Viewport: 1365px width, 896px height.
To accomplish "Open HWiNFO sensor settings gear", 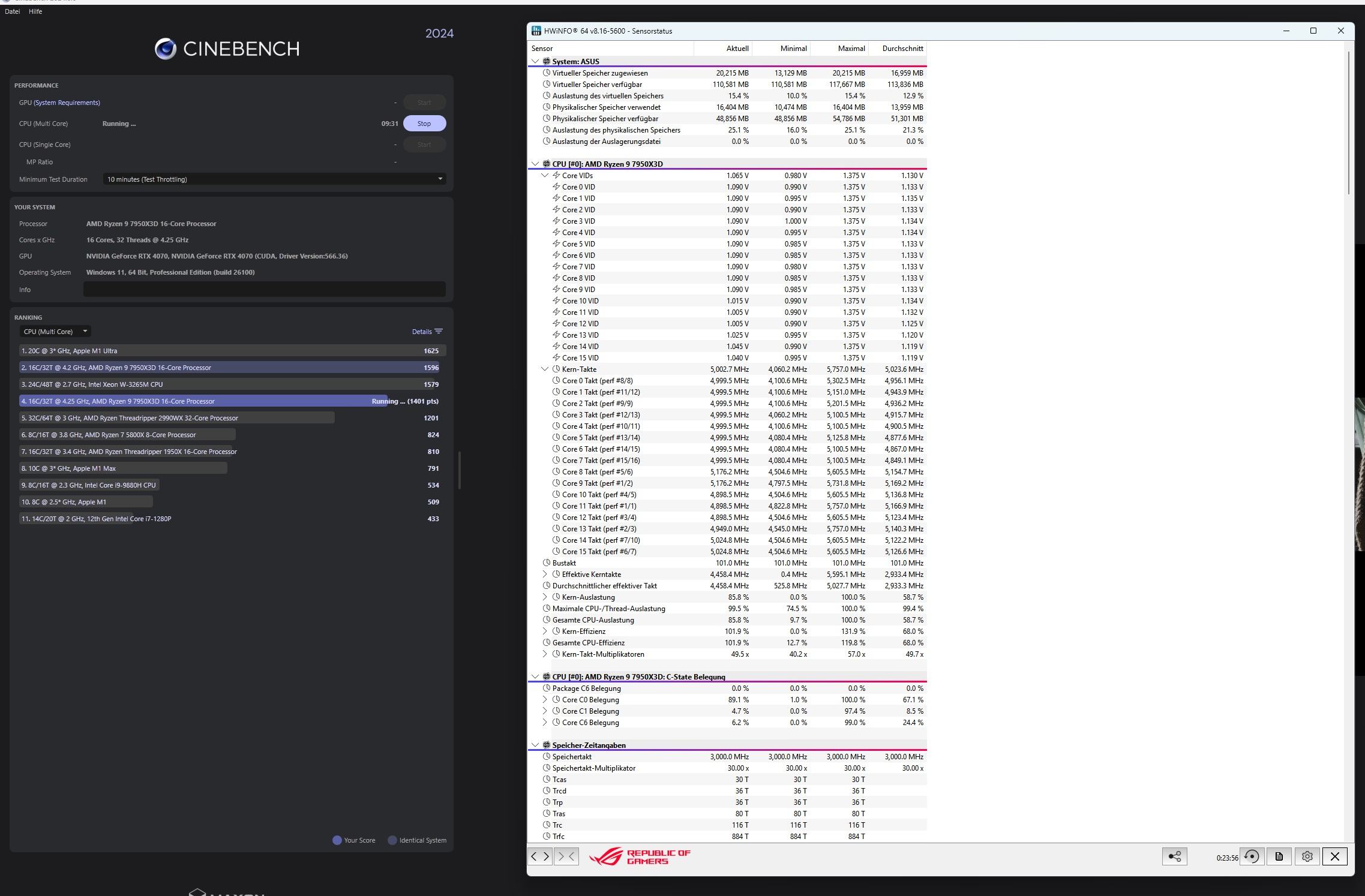I will (x=1307, y=856).
